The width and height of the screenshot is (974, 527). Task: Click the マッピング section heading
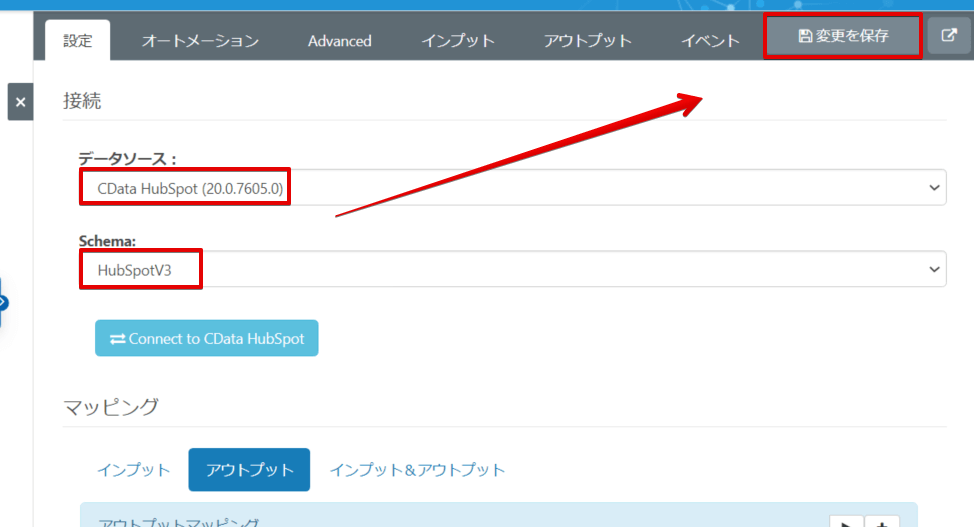[111, 407]
